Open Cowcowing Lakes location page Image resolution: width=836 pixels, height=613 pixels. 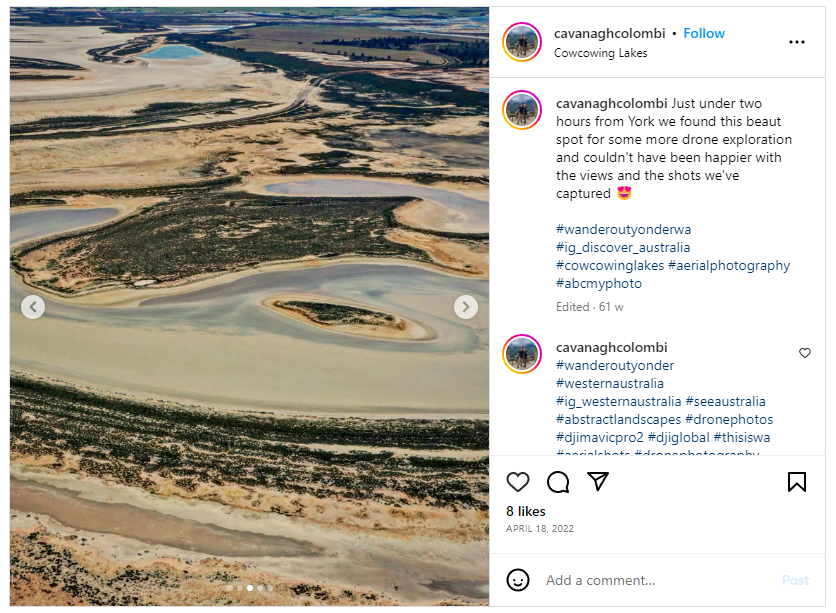click(x=600, y=53)
